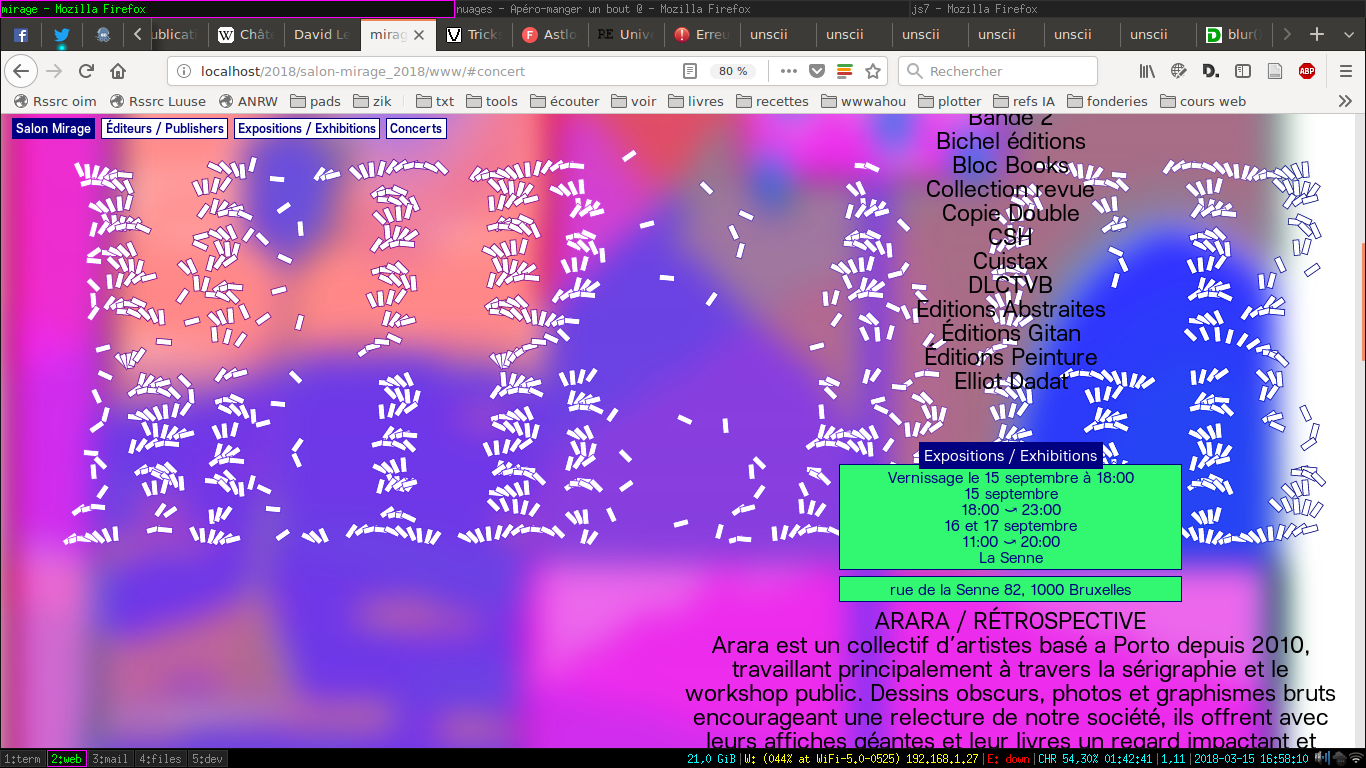Image resolution: width=1366 pixels, height=768 pixels.
Task: Toggle reader view in address bar
Action: pyautogui.click(x=689, y=71)
